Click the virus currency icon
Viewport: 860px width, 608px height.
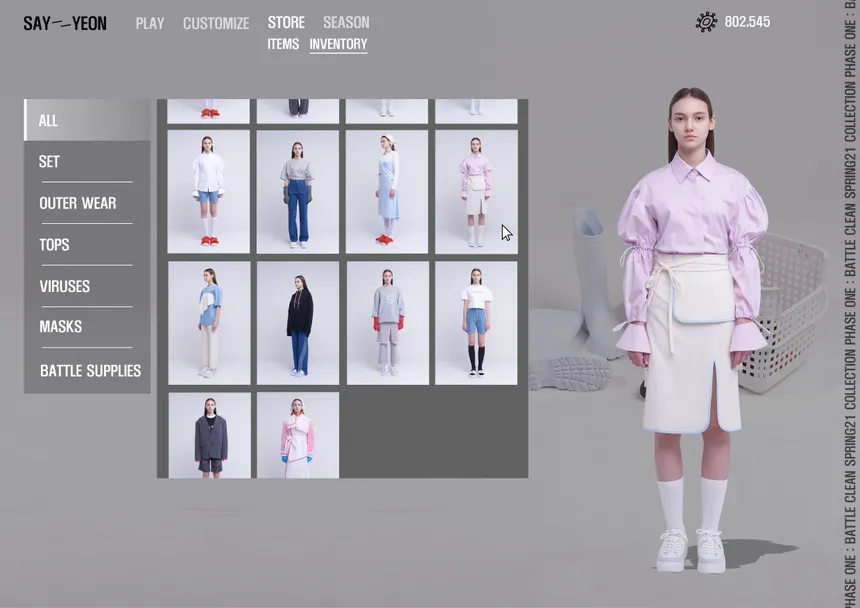point(706,22)
